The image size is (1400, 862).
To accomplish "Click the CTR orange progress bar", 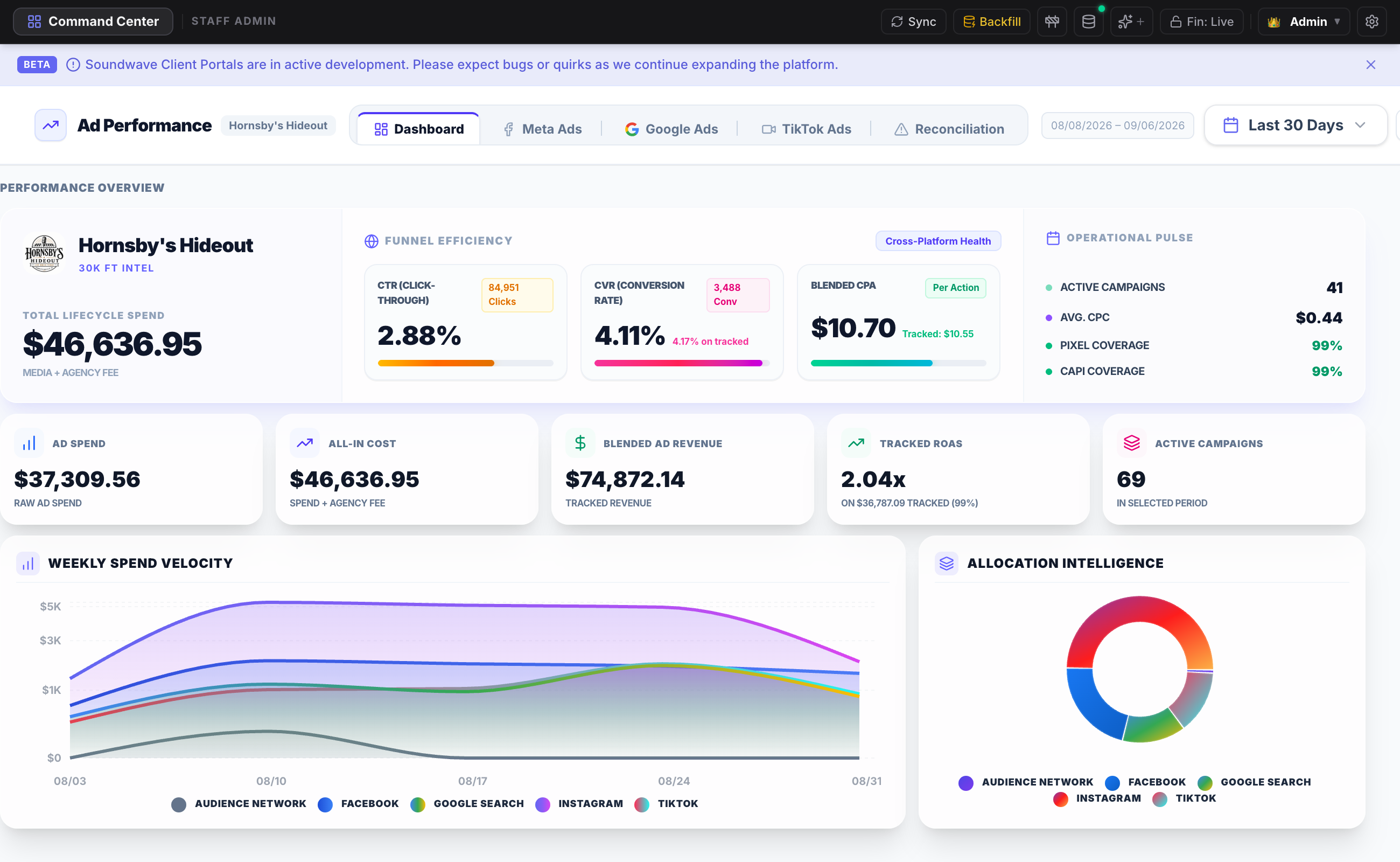I will pyautogui.click(x=436, y=363).
